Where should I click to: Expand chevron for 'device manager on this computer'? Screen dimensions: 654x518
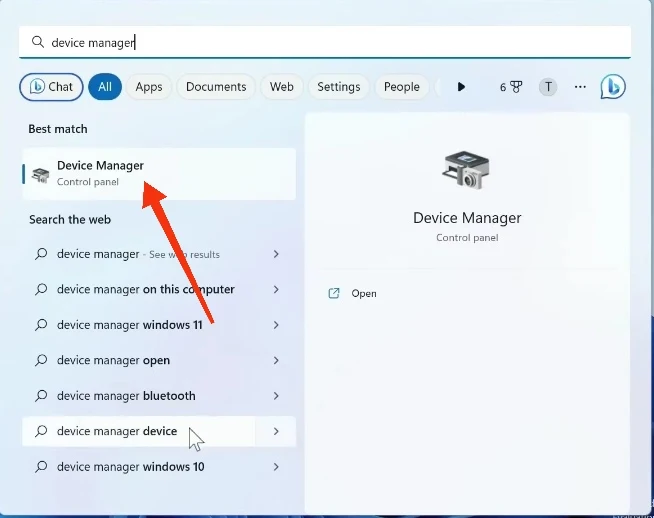tap(276, 289)
